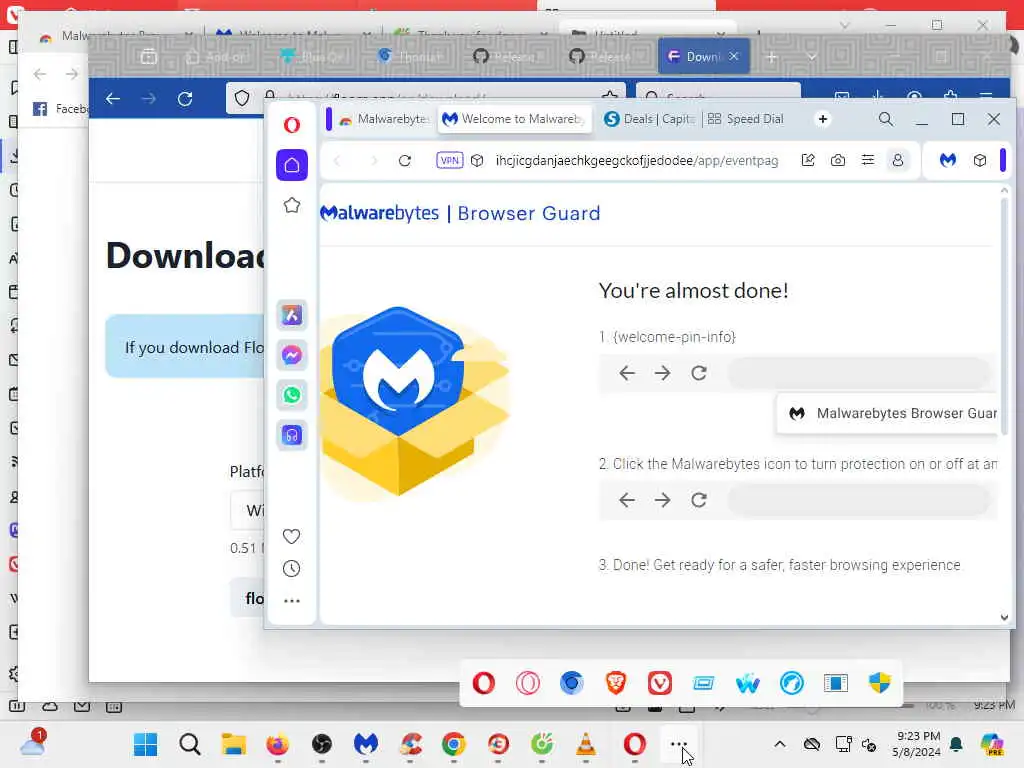Add a new tab in Opera
The width and height of the screenshot is (1024, 768).
(x=823, y=119)
